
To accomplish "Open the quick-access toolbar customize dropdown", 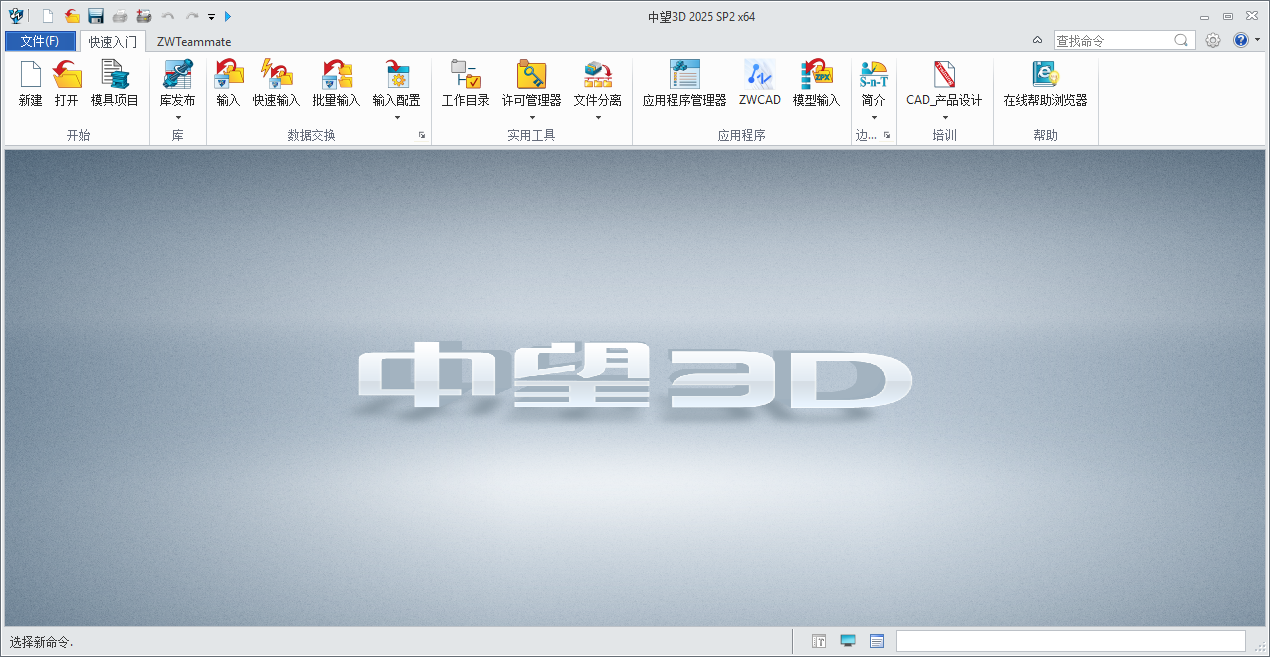I will [212, 17].
